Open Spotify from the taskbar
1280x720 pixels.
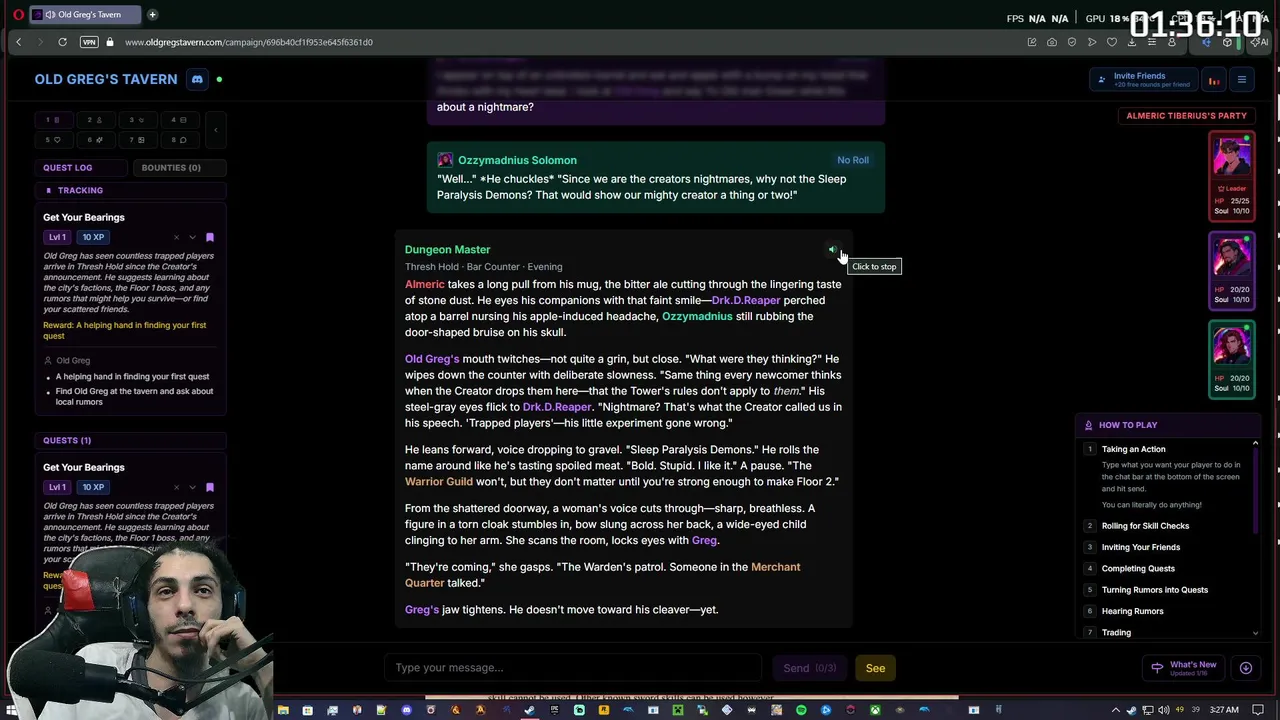click(x=801, y=710)
